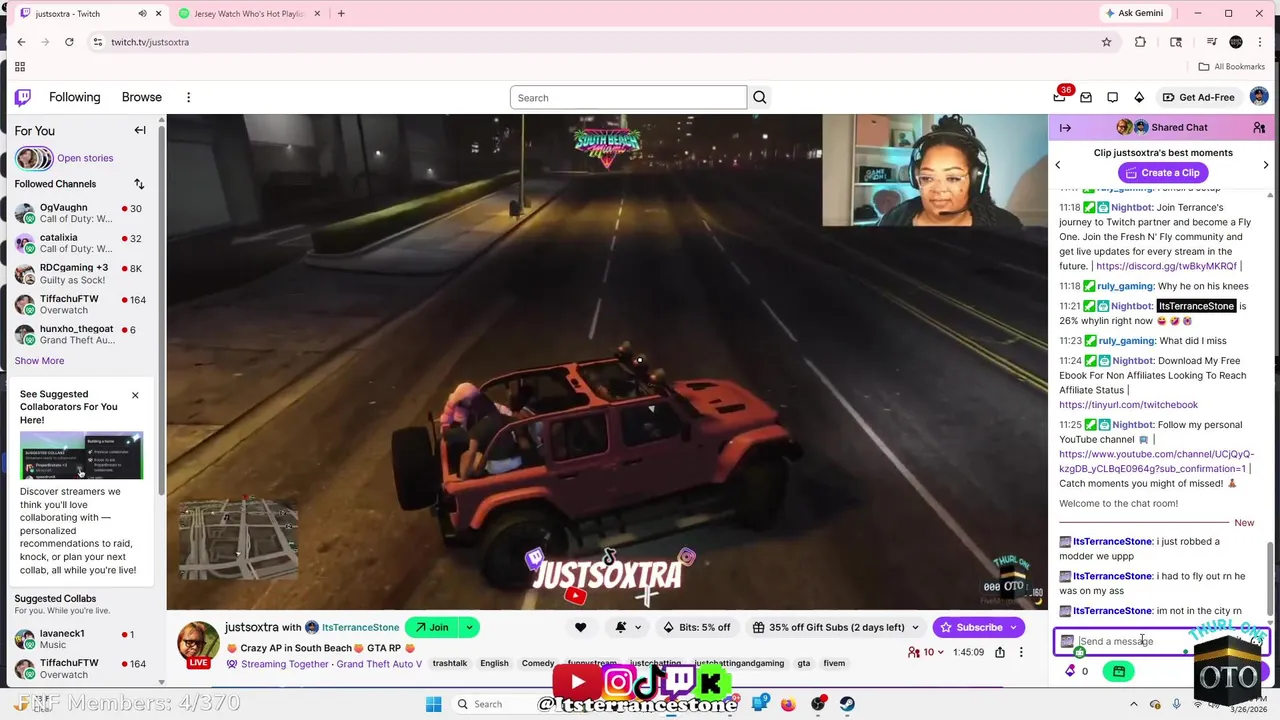Open the discord.gg link in chat
Viewport: 1280px width, 720px height.
1166,266
